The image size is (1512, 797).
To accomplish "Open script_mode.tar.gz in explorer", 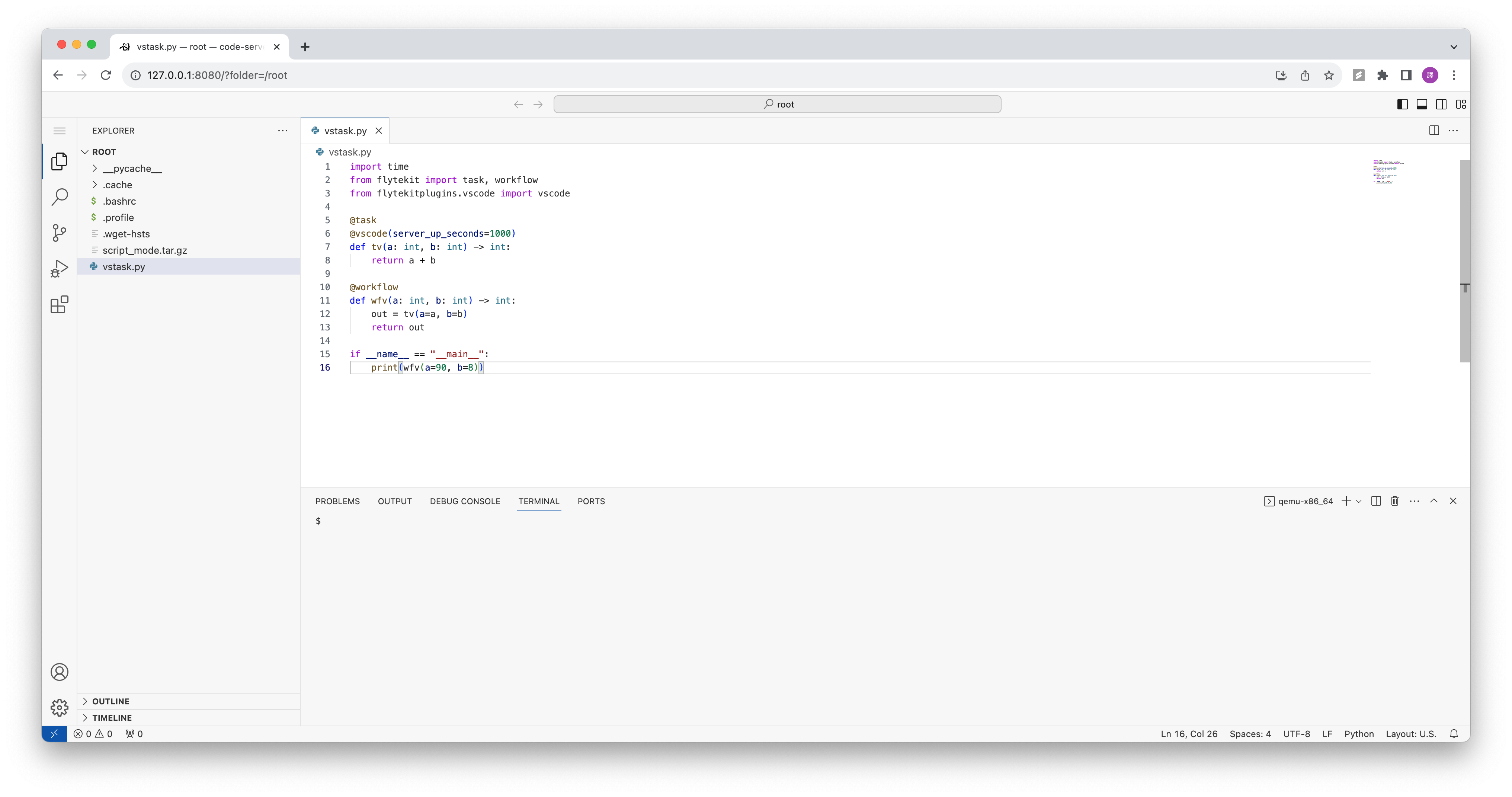I will [188, 251].
